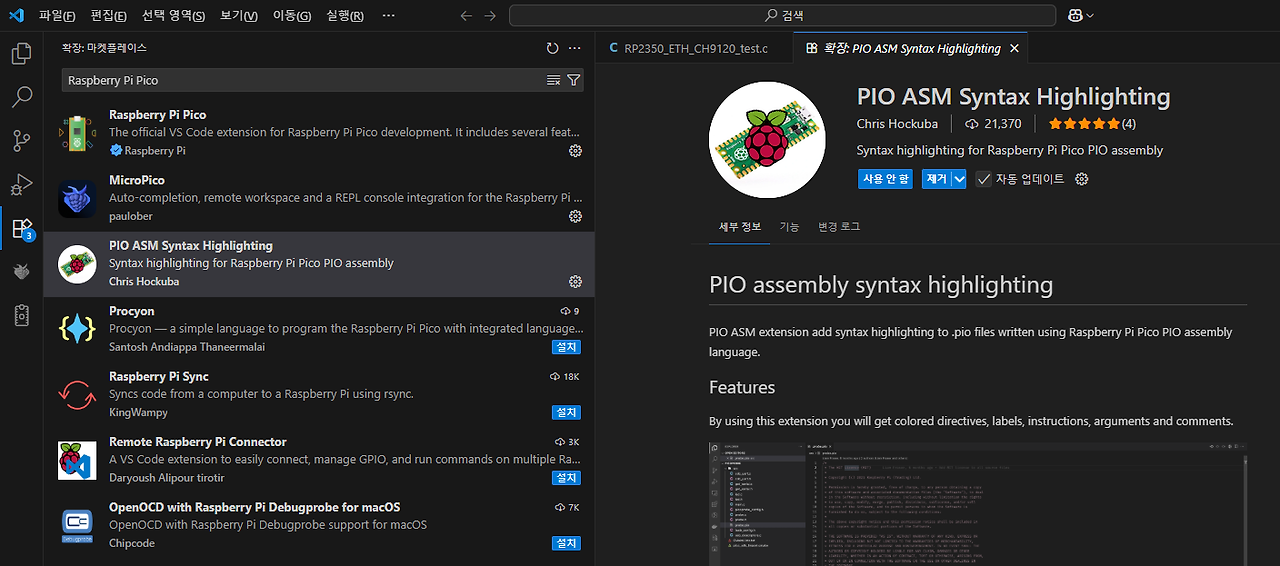1280x566 pixels.
Task: Select the Details (세부 정보) tab
Action: coord(740,227)
